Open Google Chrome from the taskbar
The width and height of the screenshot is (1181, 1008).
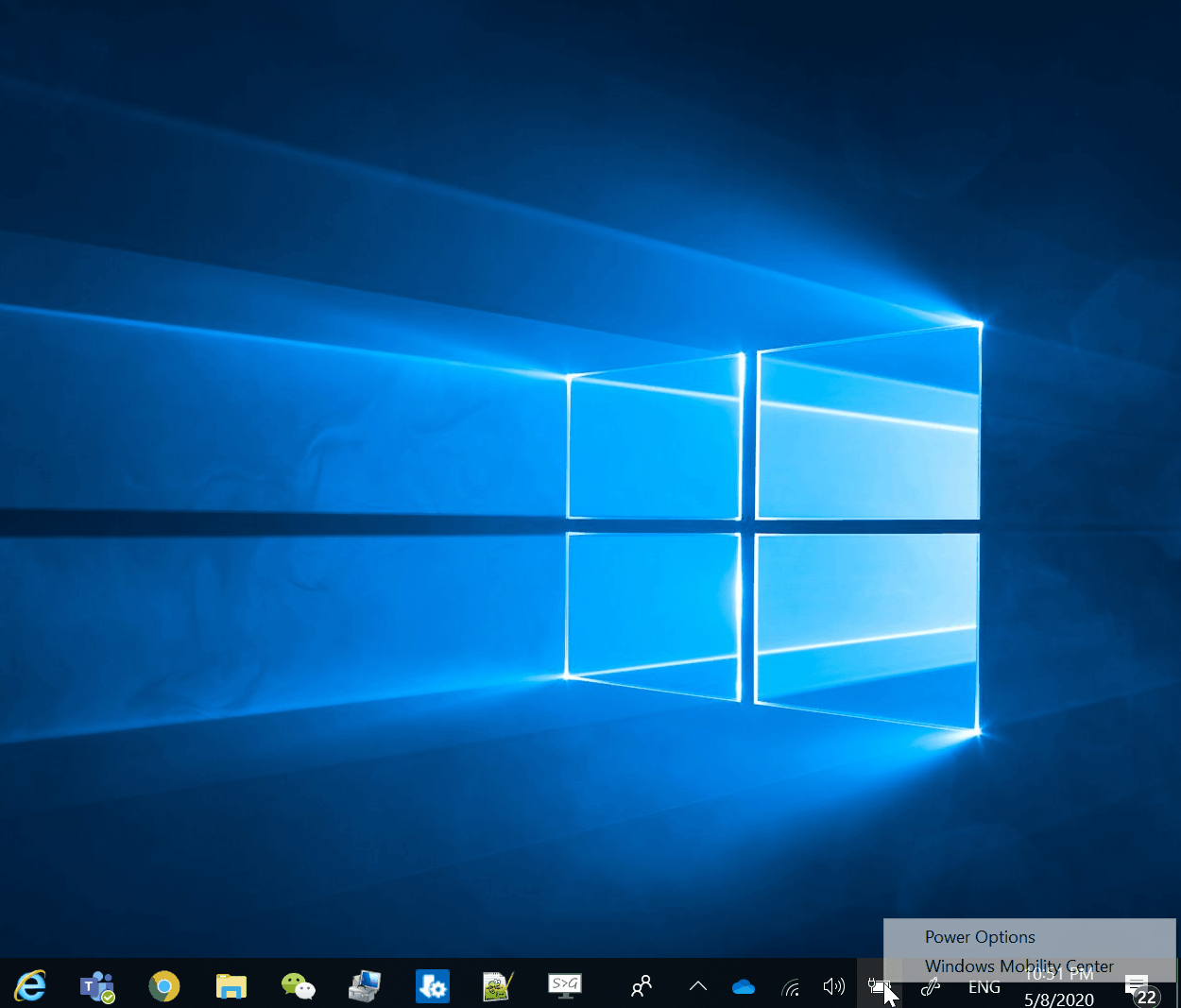pyautogui.click(x=163, y=986)
